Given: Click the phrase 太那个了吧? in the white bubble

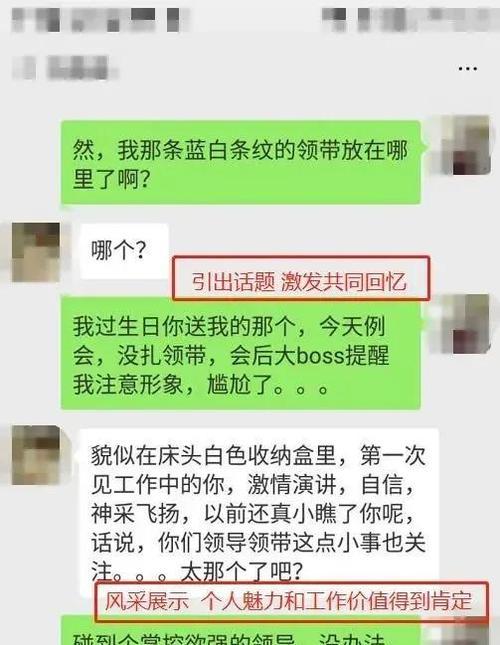Looking at the screenshot, I should tap(242, 571).
